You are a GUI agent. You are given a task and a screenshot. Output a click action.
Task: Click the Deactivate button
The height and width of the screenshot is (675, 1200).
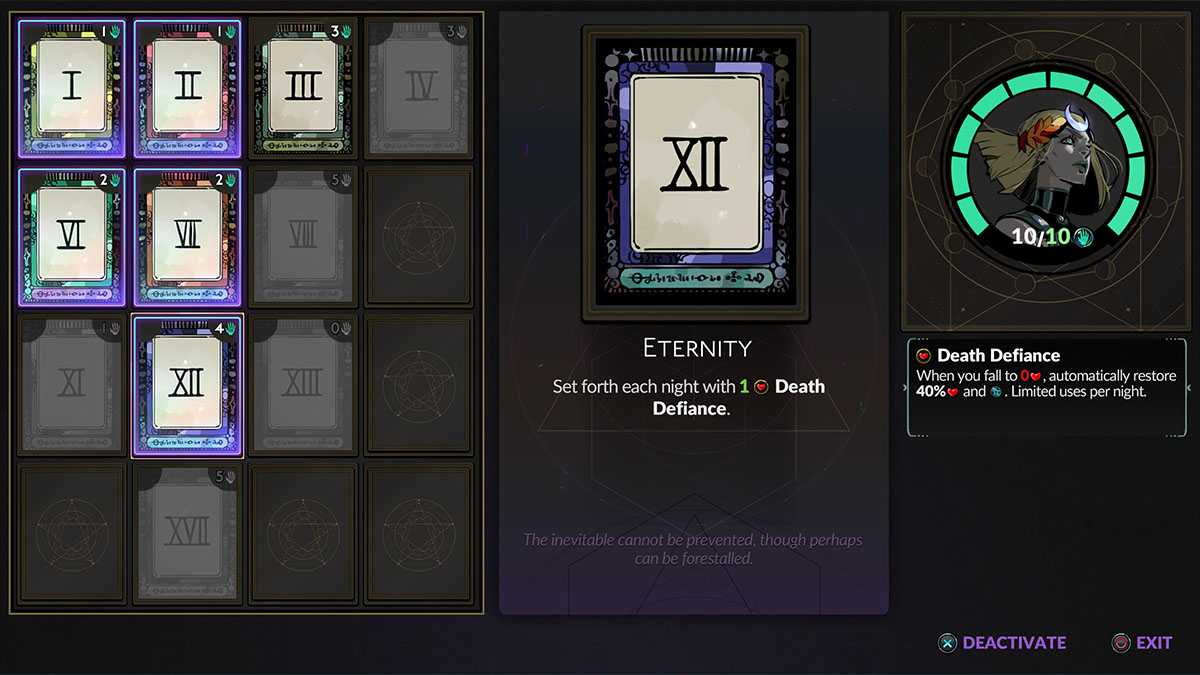click(x=1003, y=643)
